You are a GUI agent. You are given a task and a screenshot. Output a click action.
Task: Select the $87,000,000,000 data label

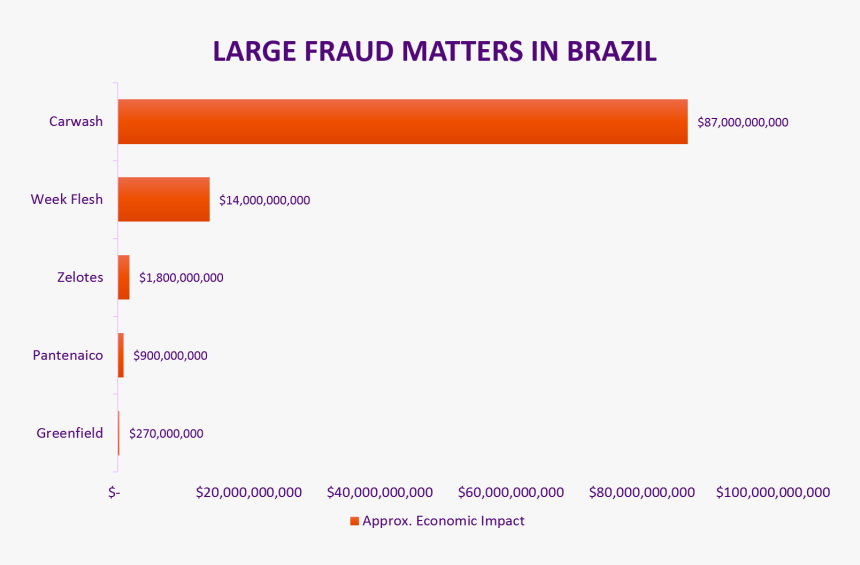click(743, 123)
